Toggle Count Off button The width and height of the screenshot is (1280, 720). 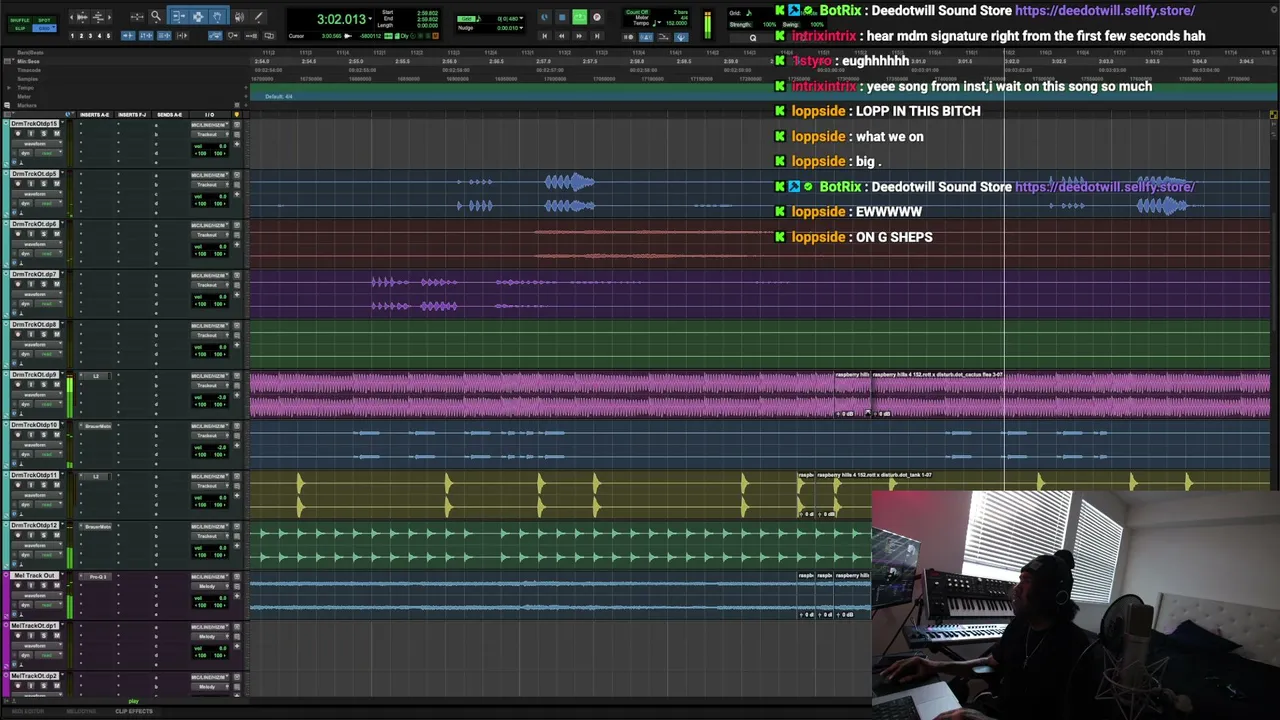[637, 12]
